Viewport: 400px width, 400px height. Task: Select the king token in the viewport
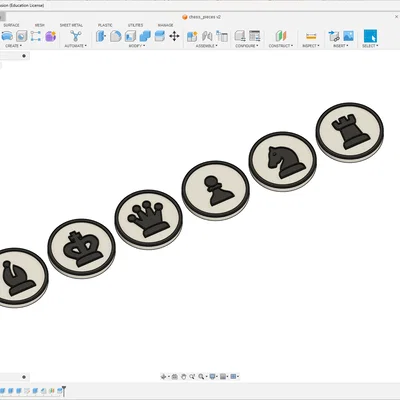pyautogui.click(x=81, y=248)
